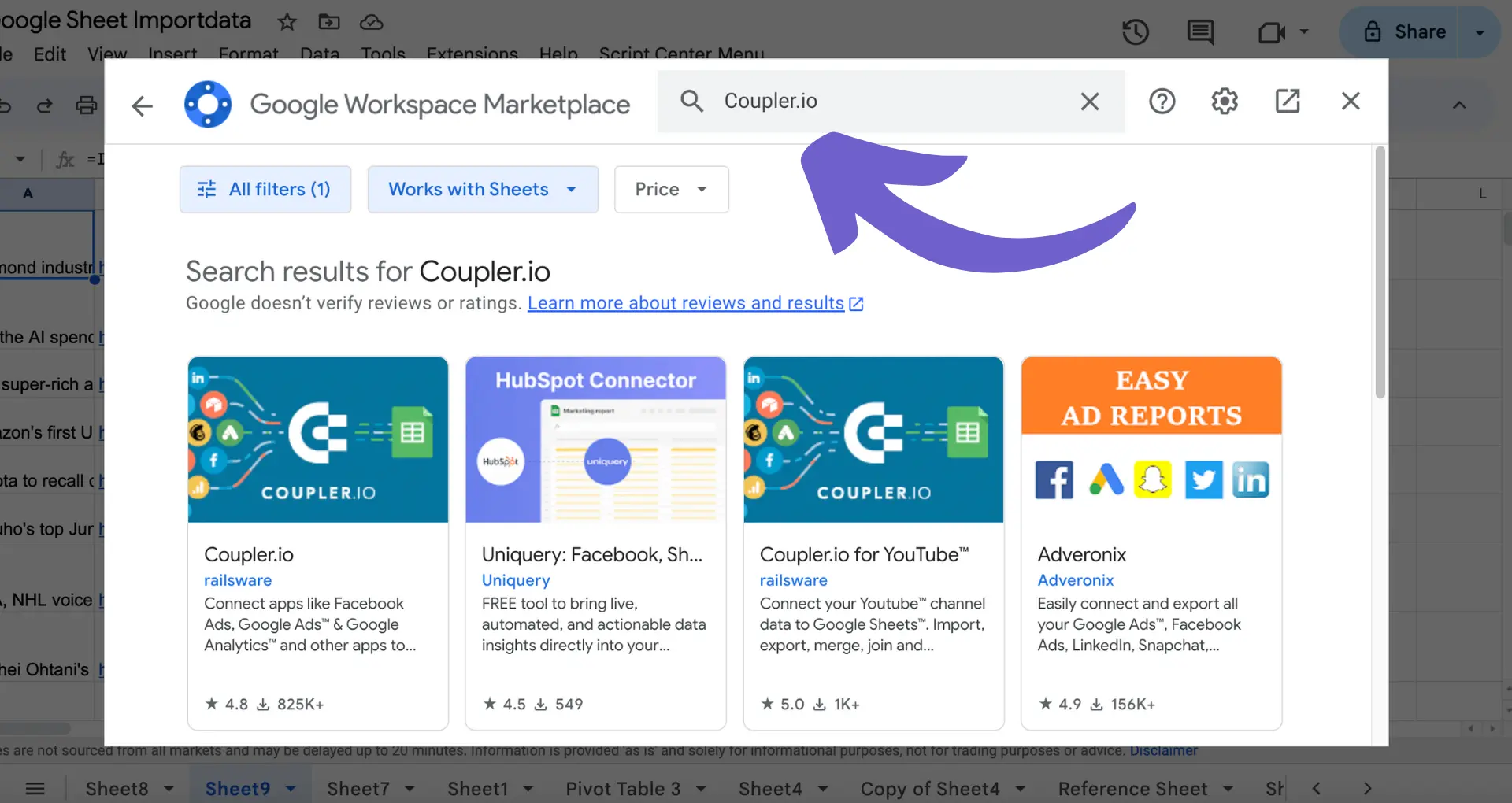The image size is (1512, 803).
Task: Open the Tools menu
Action: pyautogui.click(x=384, y=54)
